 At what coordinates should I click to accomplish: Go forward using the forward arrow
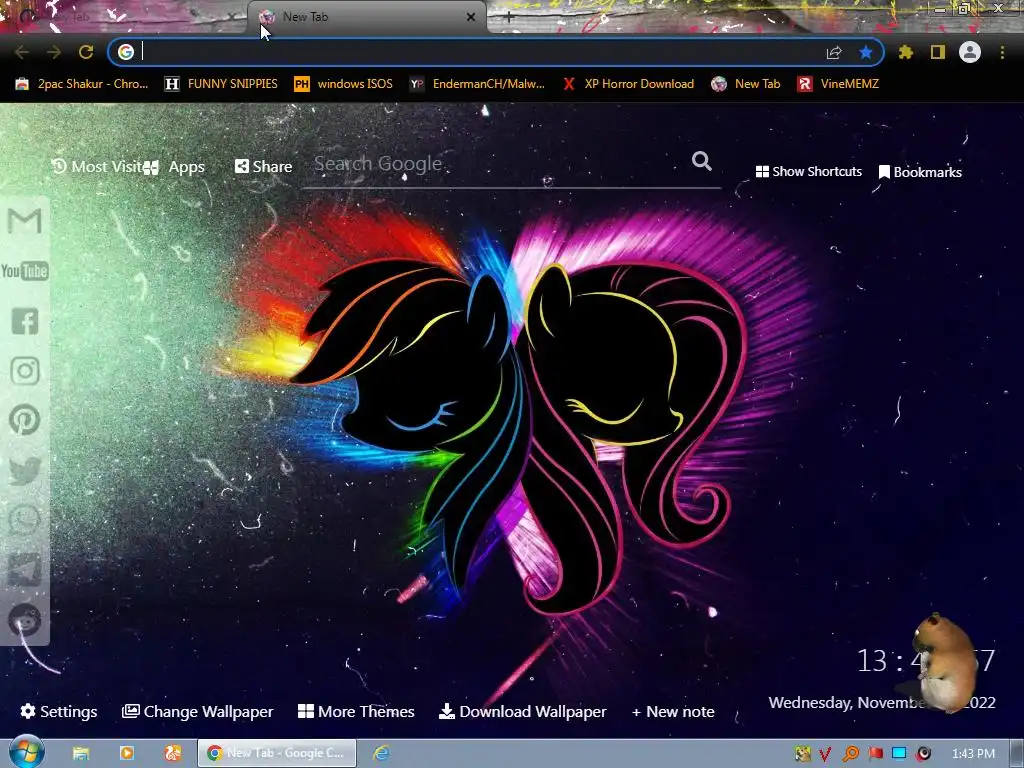54,52
